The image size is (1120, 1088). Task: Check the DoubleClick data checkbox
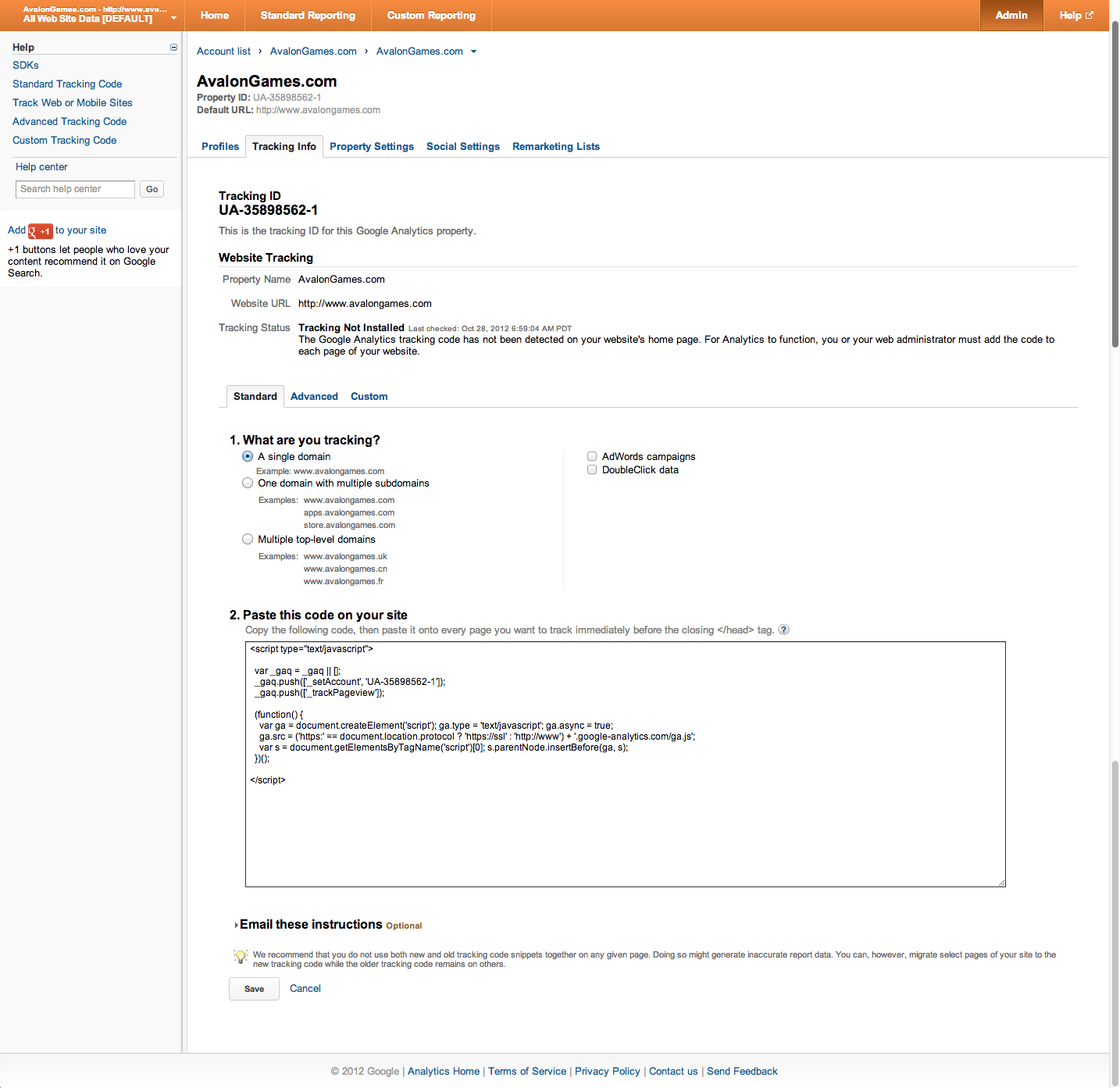592,470
